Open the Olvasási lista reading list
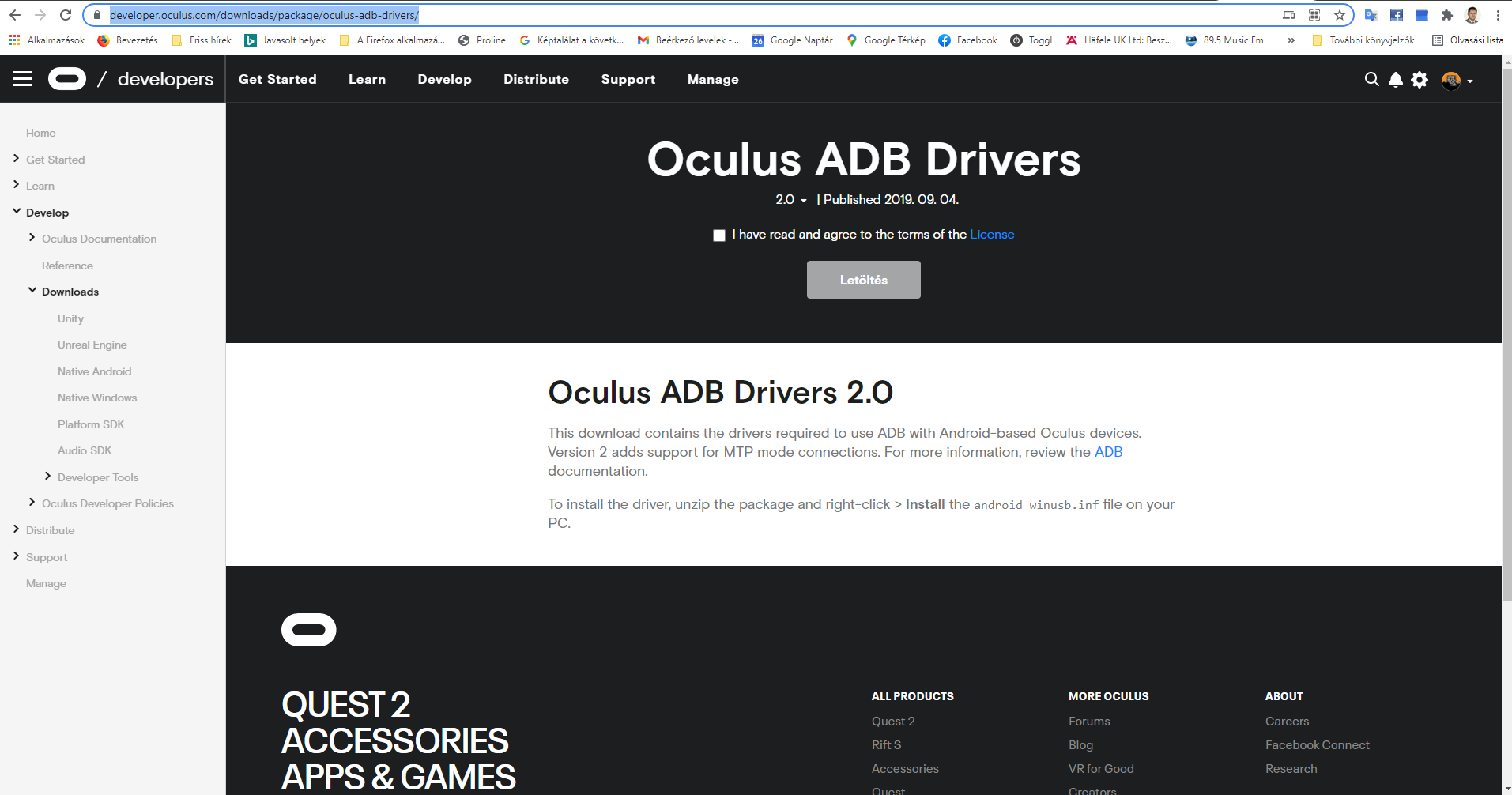This screenshot has width=1512, height=795. [x=1468, y=40]
